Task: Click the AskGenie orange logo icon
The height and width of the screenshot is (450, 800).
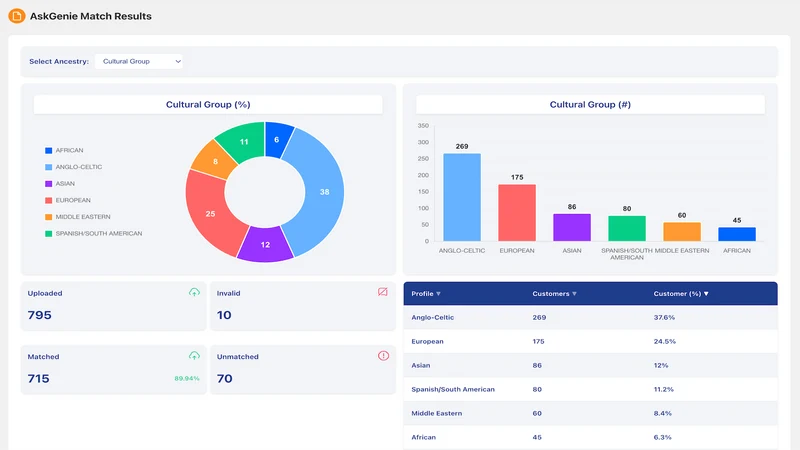Action: (17, 16)
